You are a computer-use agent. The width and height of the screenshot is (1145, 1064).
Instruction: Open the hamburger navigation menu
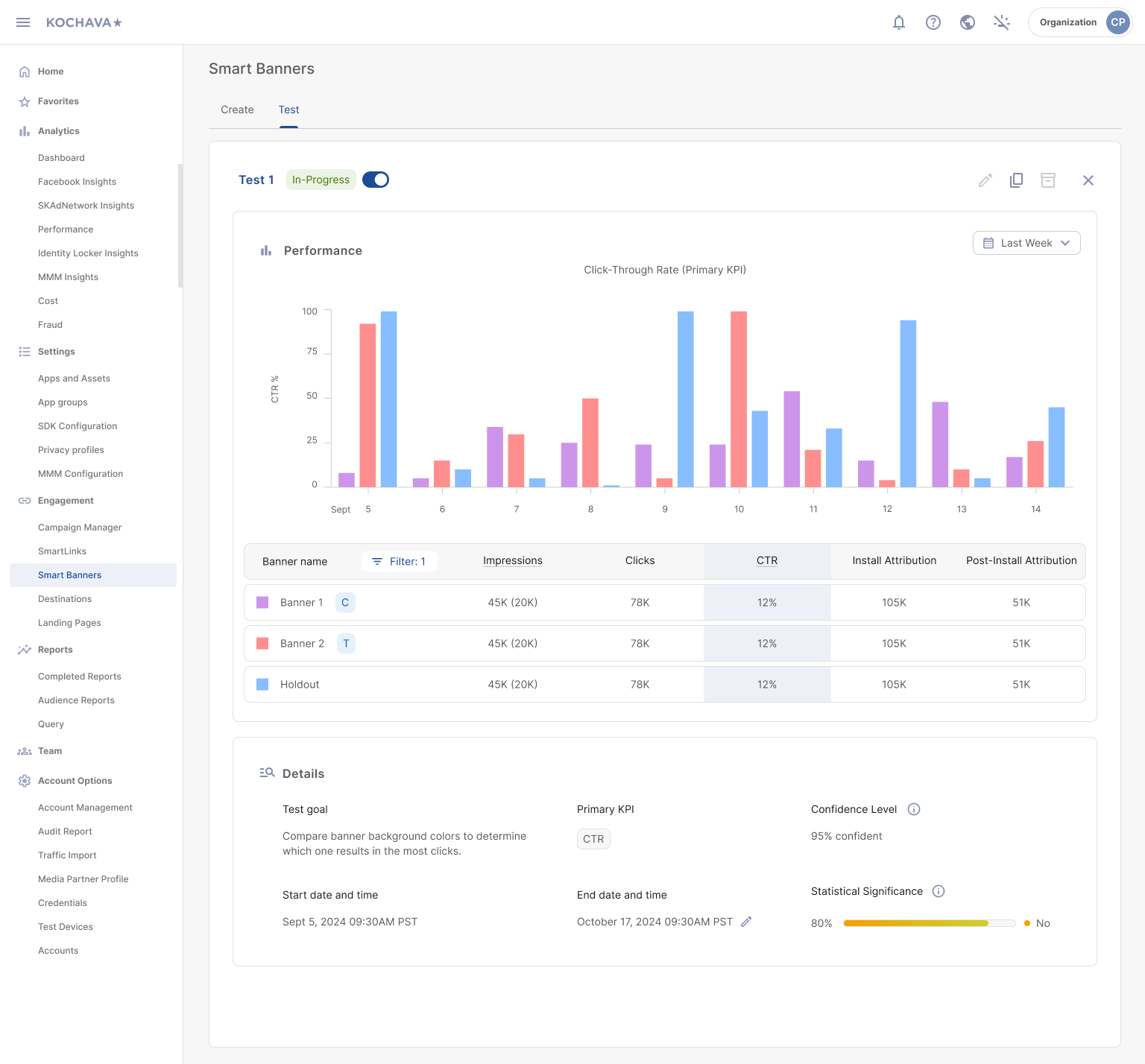click(x=23, y=22)
